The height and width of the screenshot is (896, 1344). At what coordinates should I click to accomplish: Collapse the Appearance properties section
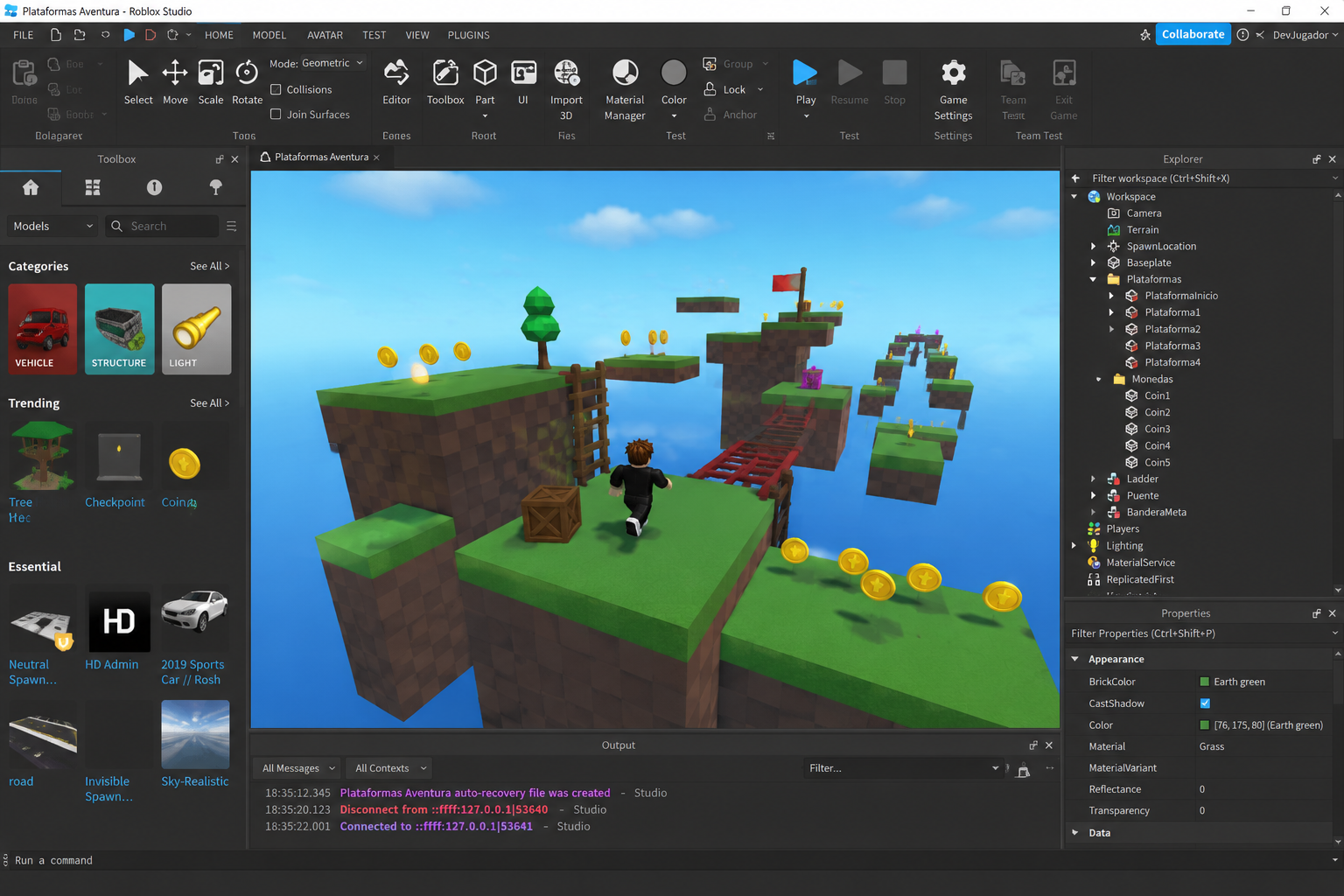click(x=1075, y=659)
